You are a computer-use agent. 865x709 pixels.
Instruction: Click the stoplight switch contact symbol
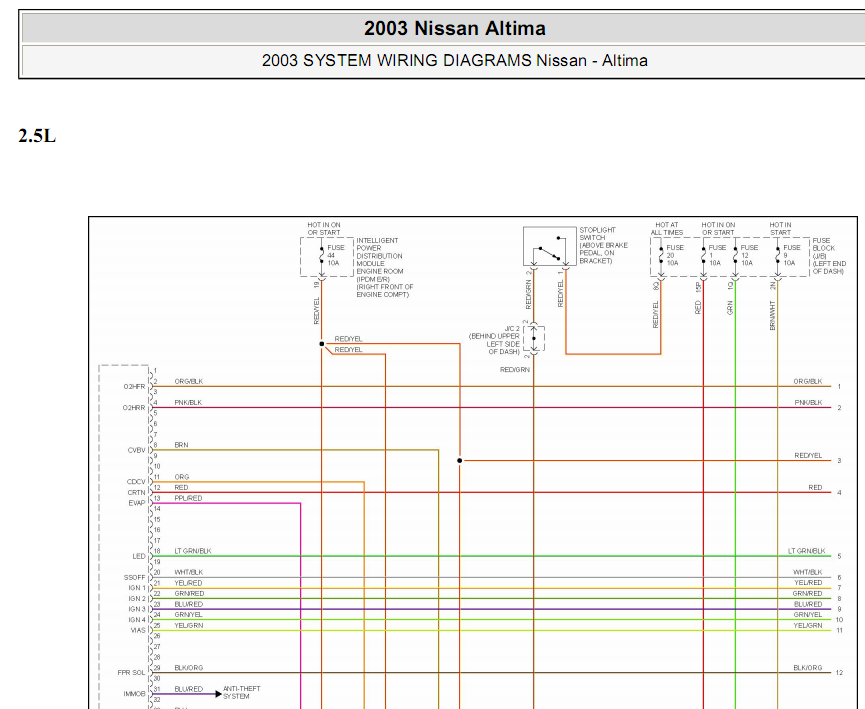(549, 246)
